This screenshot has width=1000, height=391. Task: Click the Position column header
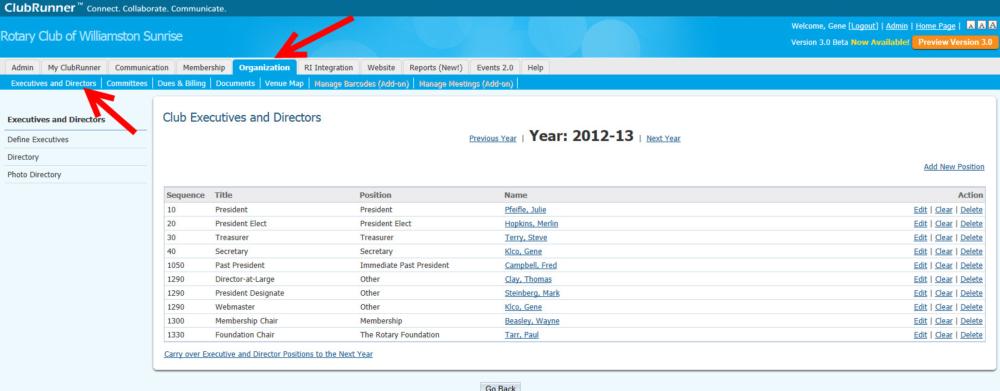tap(376, 195)
